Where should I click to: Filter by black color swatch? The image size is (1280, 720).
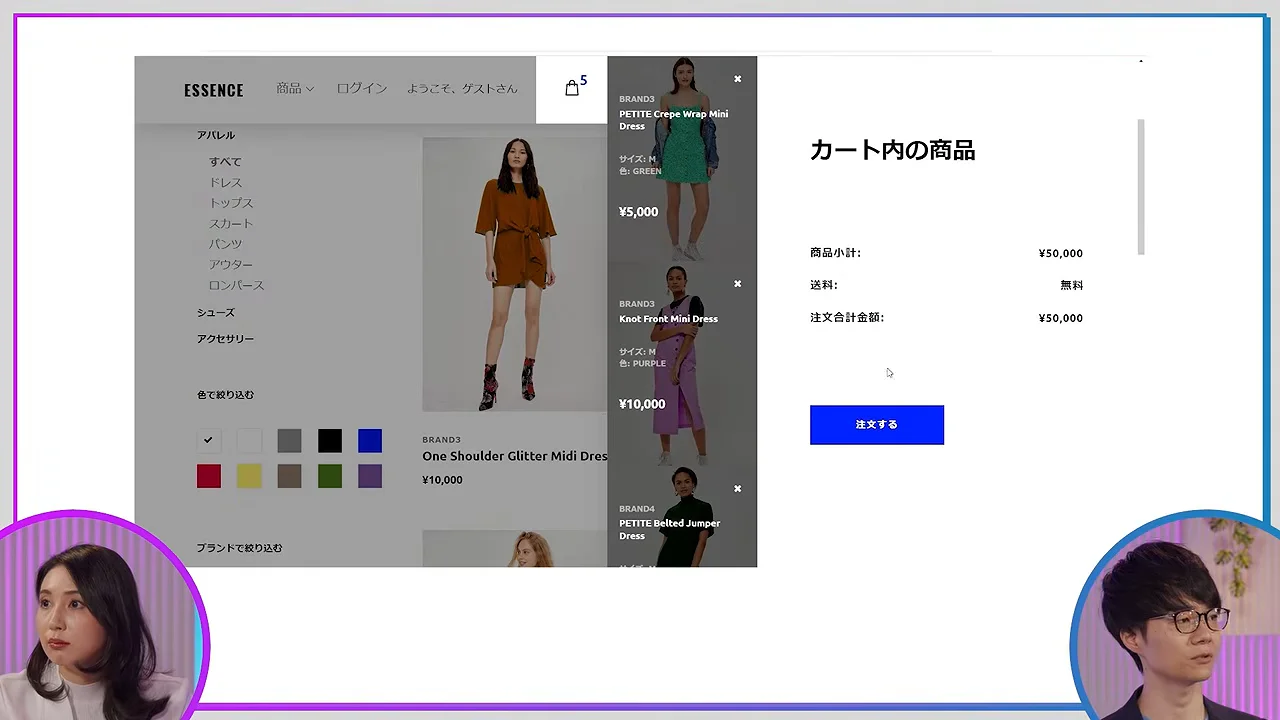pyautogui.click(x=330, y=440)
